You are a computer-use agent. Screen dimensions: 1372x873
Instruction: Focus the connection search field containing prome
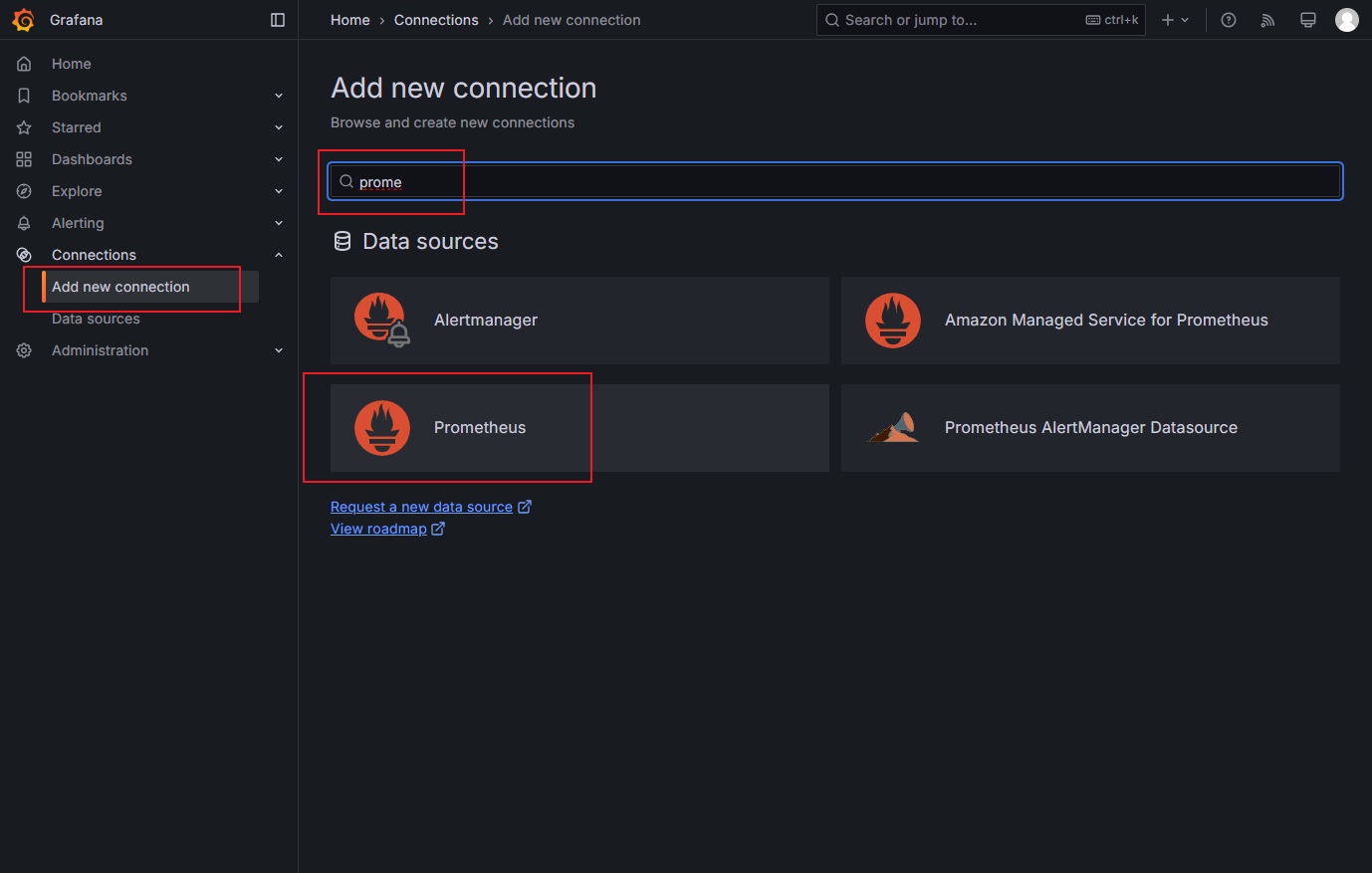tap(836, 181)
